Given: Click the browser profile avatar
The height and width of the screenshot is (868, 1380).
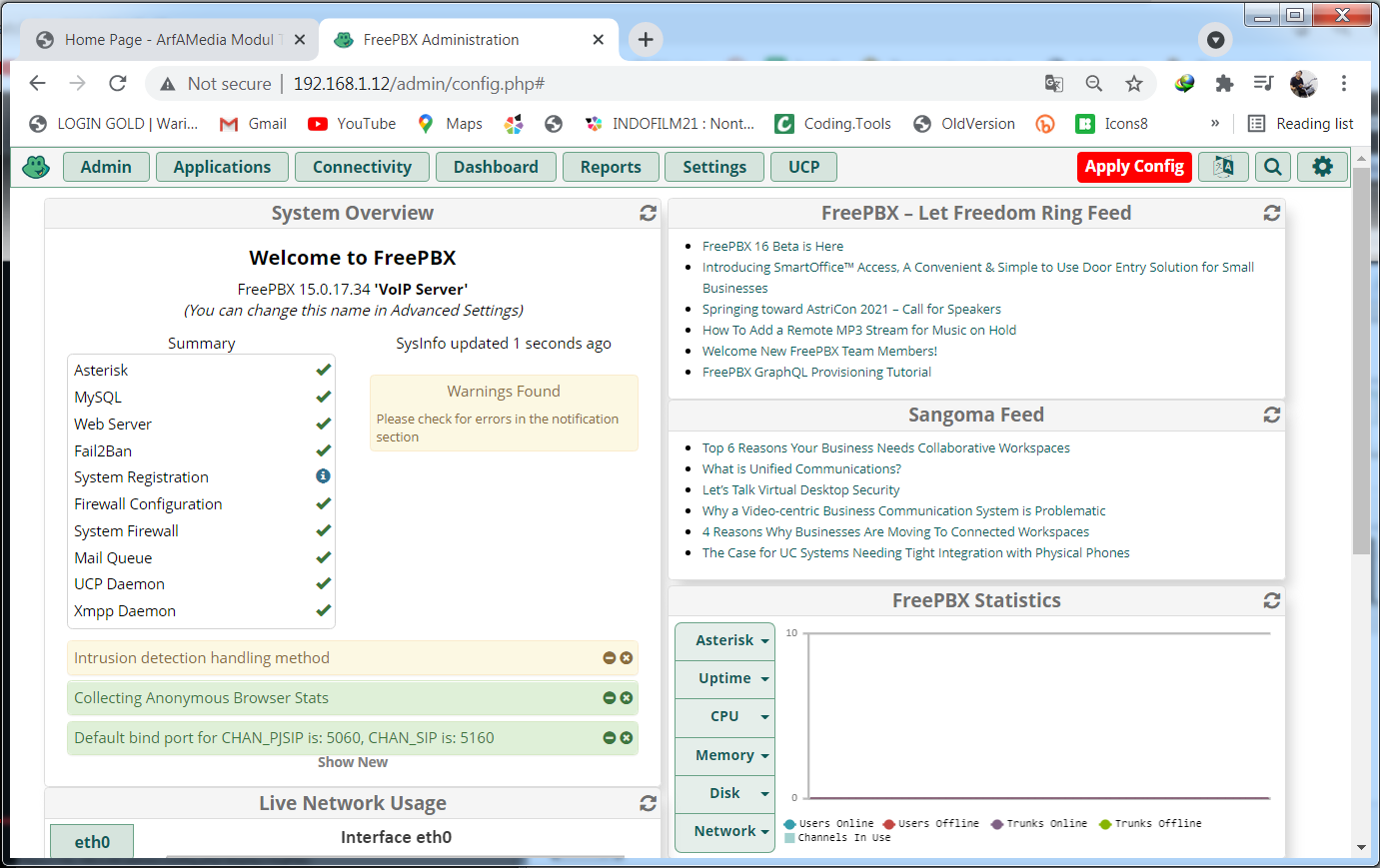Looking at the screenshot, I should point(1303,84).
